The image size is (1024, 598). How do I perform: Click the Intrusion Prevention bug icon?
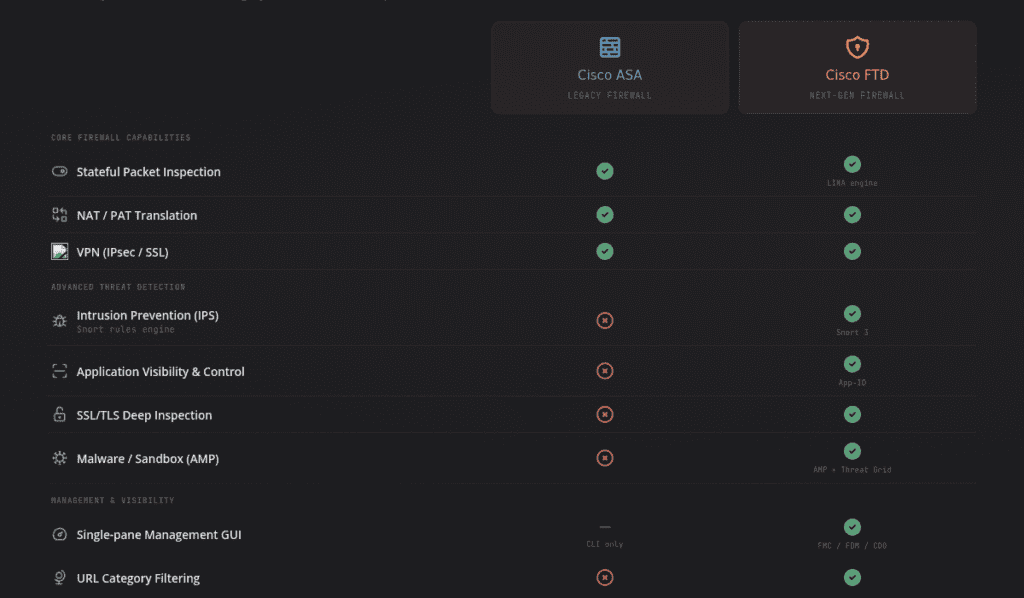coord(59,321)
